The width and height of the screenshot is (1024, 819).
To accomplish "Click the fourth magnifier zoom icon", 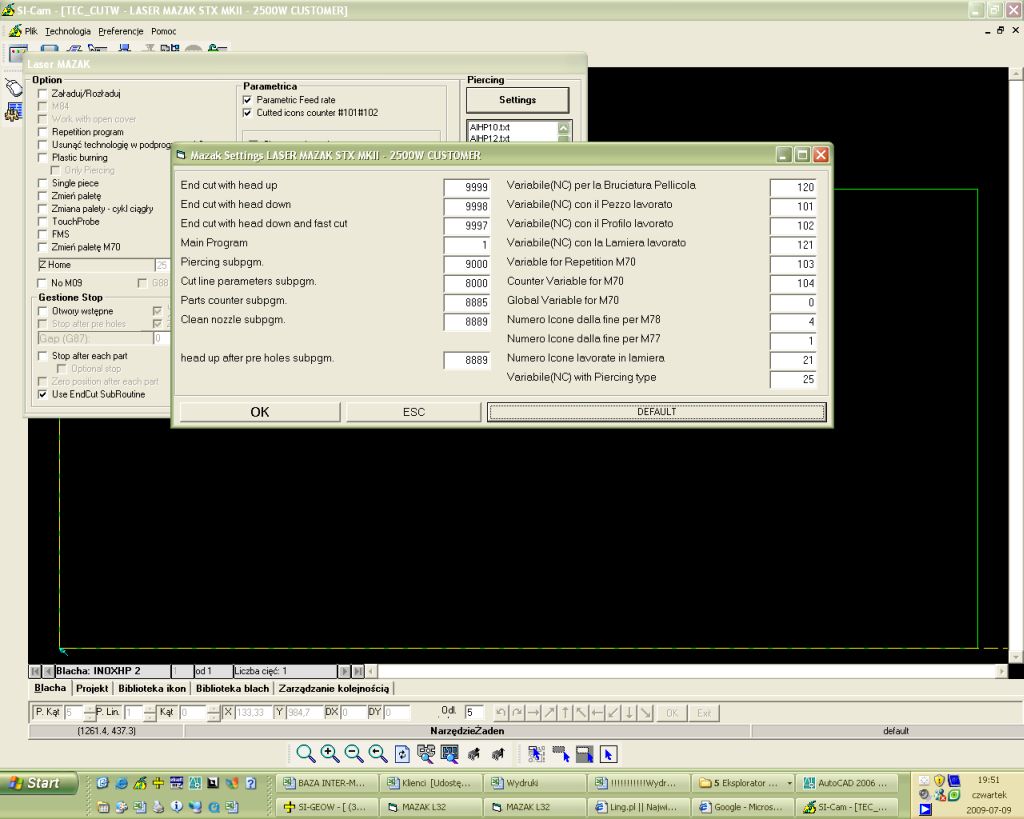I will click(x=378, y=754).
